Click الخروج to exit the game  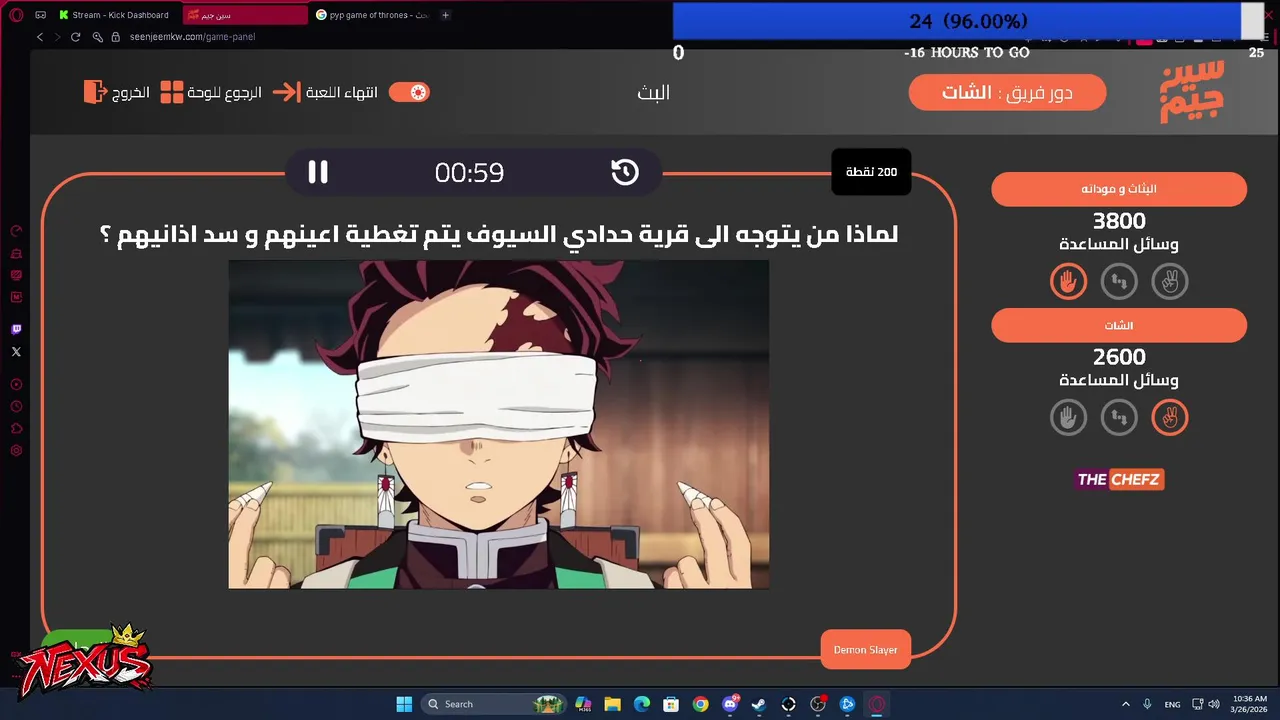(131, 92)
